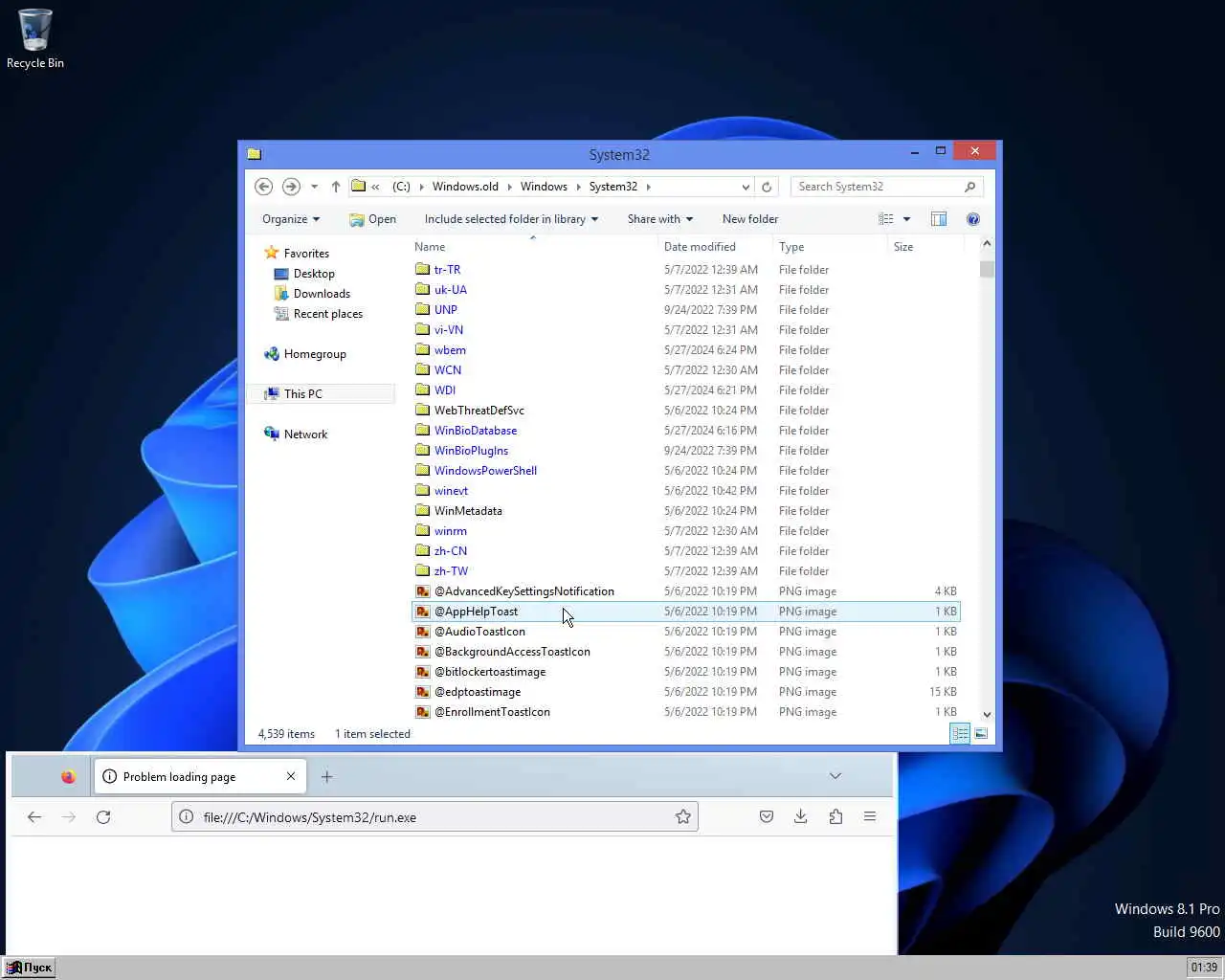Click the site info icon in the URL bar
The width and height of the screenshot is (1225, 980).
[x=187, y=817]
